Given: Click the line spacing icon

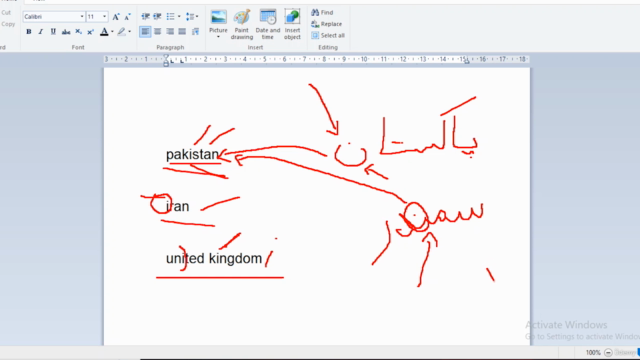Looking at the screenshot, I should pyautogui.click(x=190, y=16).
